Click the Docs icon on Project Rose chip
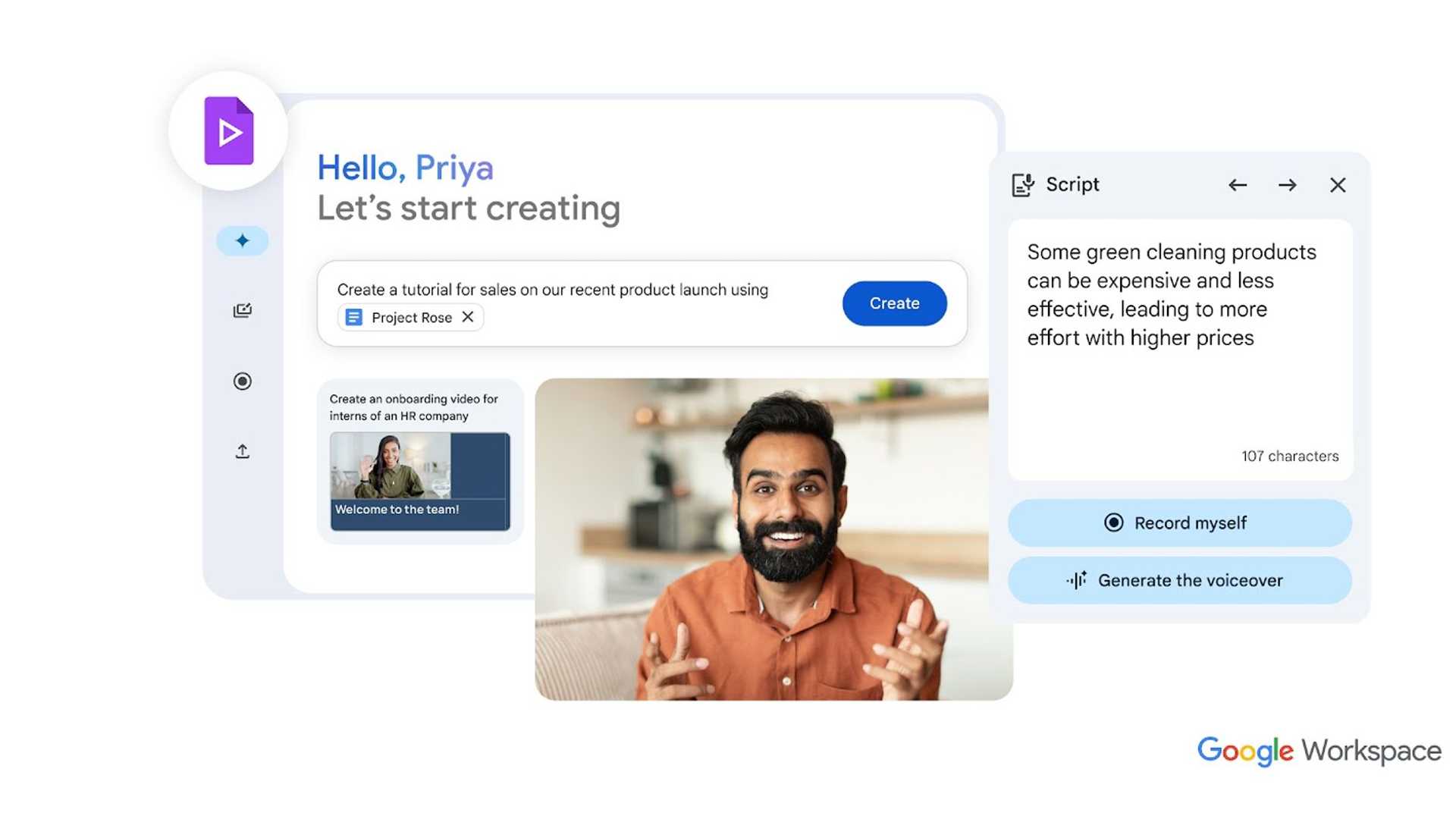This screenshot has height=819, width=1456. coord(353,317)
